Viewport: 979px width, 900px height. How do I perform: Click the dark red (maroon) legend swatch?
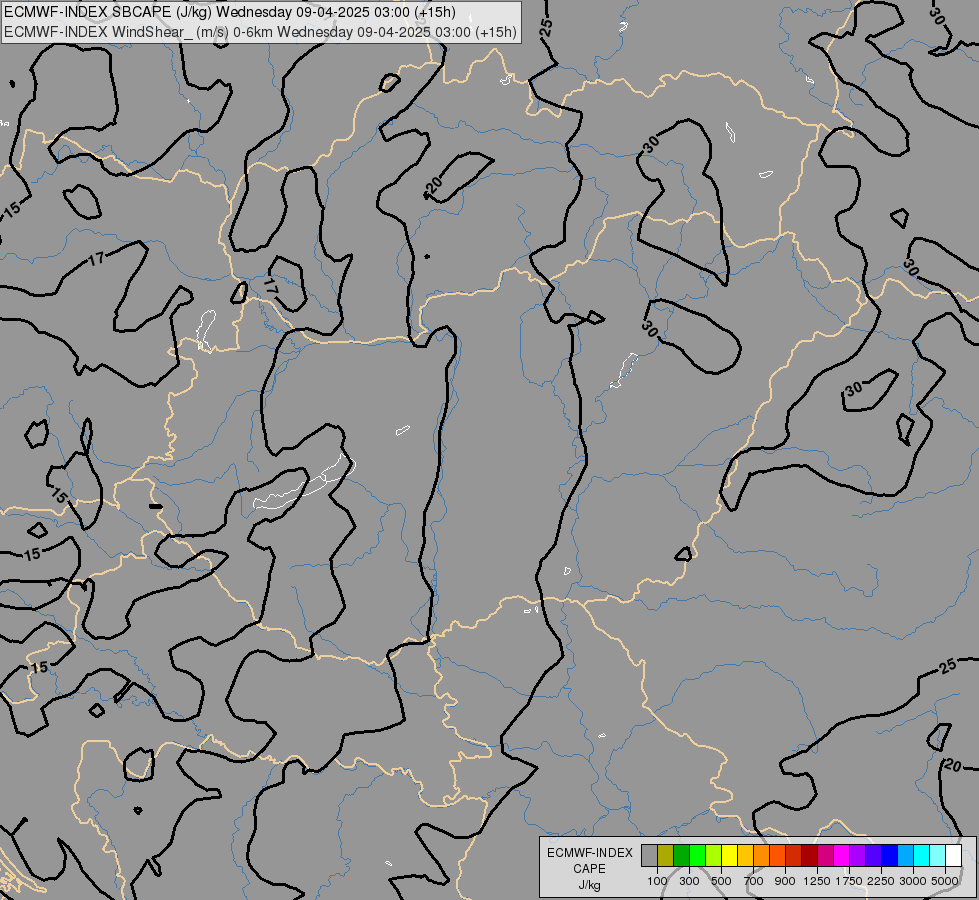(x=809, y=855)
